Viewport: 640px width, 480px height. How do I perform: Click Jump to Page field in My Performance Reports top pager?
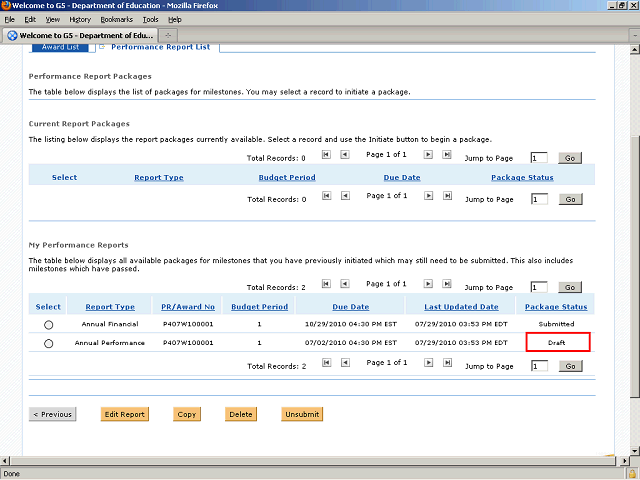point(539,287)
